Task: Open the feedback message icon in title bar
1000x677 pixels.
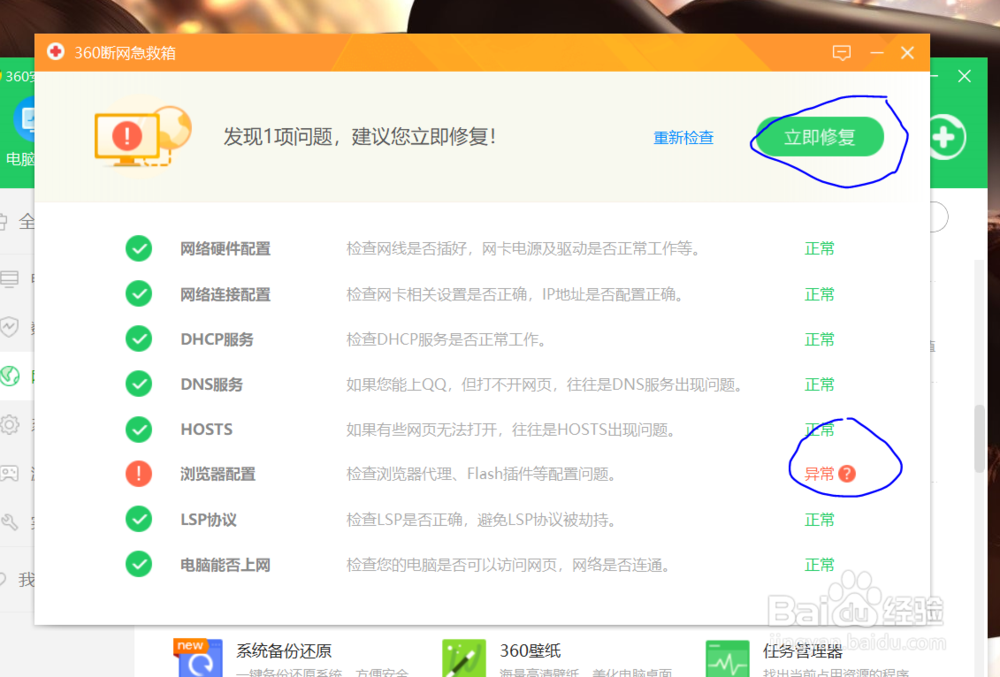Action: tap(842, 52)
